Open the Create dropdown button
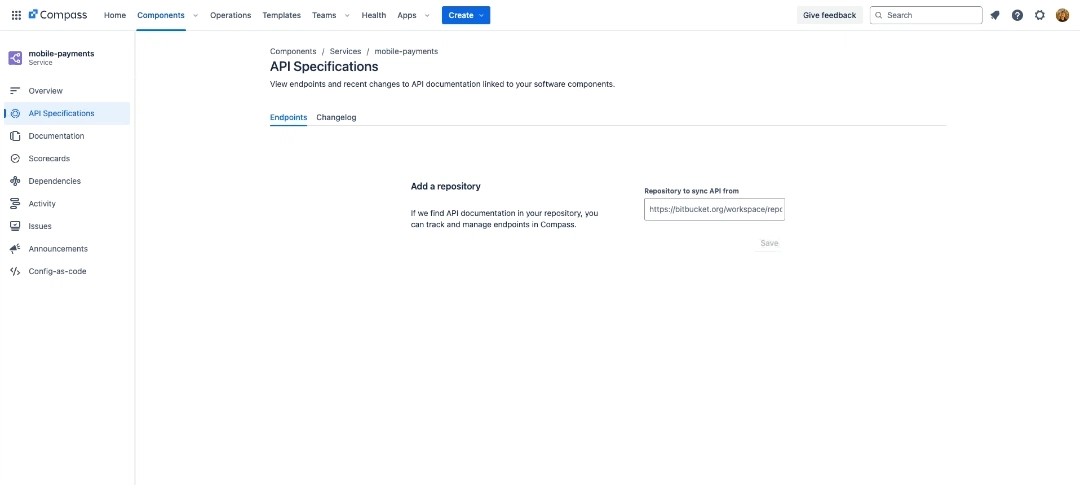 [x=466, y=15]
